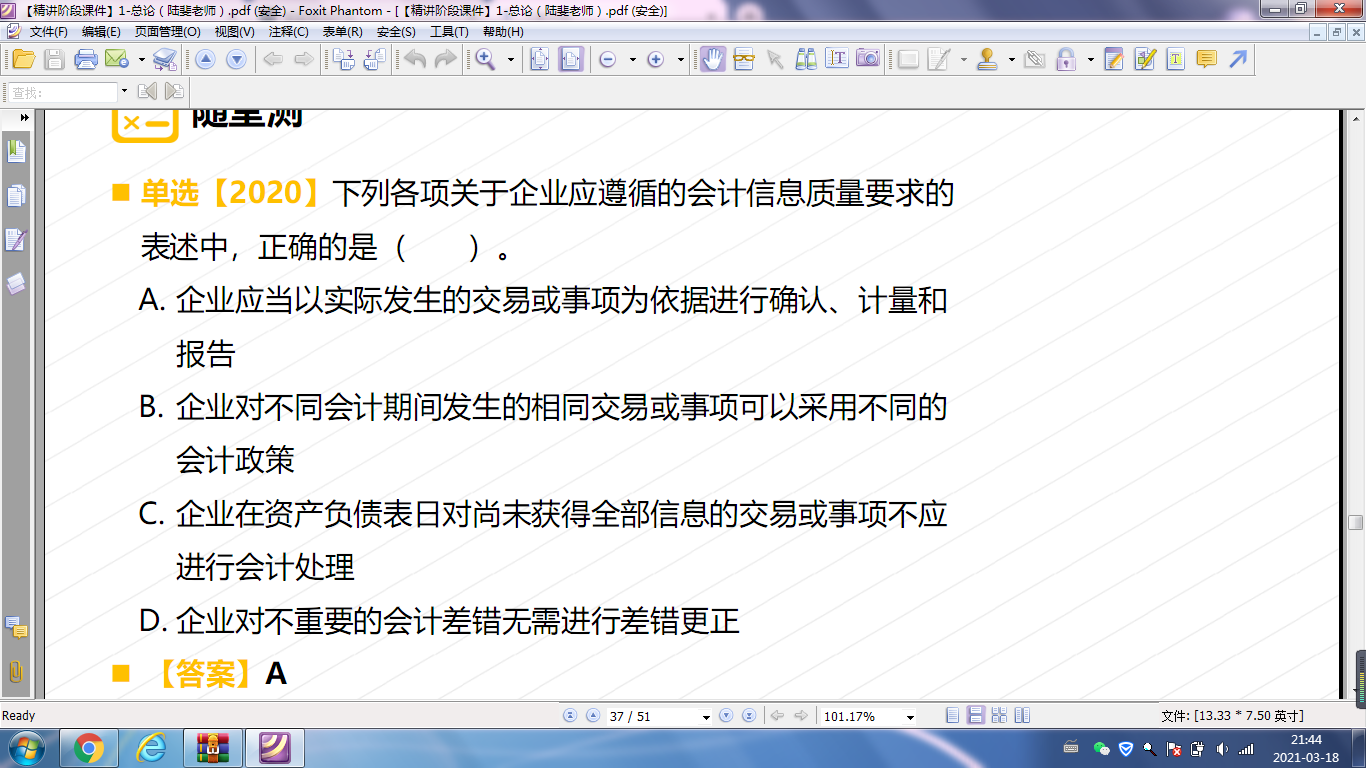Select the Hand tool
This screenshot has height=768, width=1366.
712,59
